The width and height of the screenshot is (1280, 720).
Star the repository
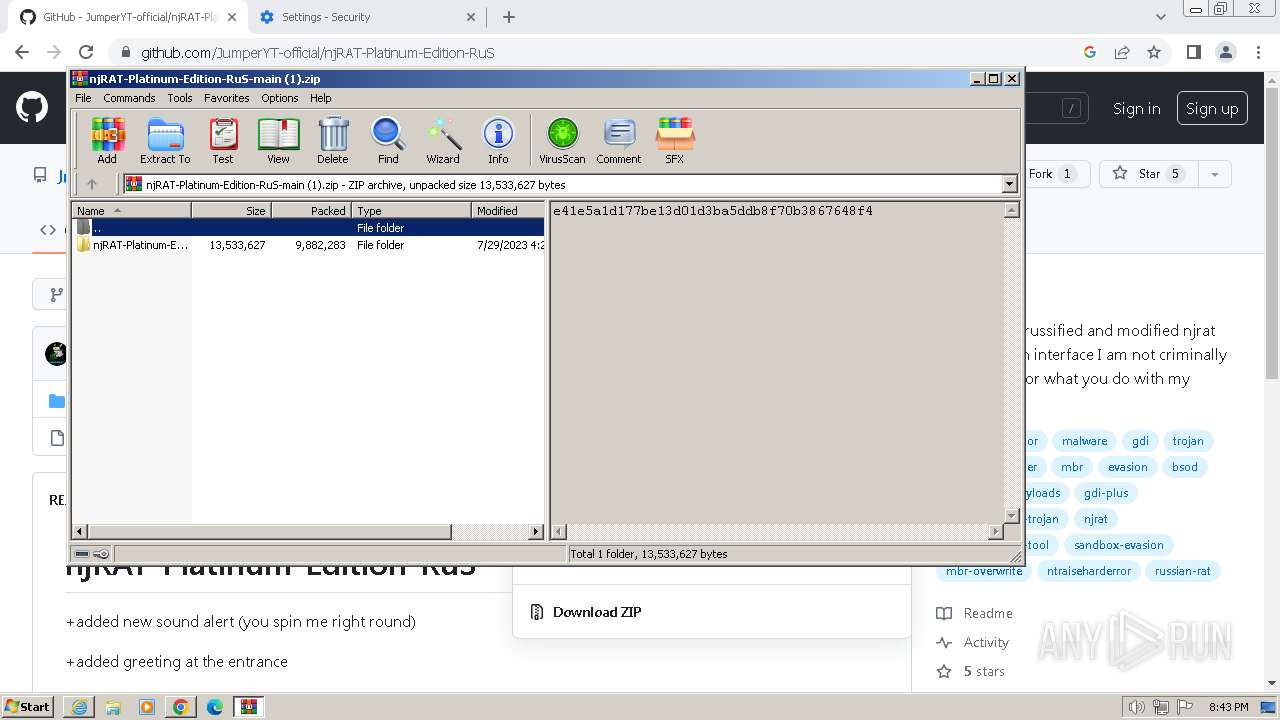click(1147, 174)
